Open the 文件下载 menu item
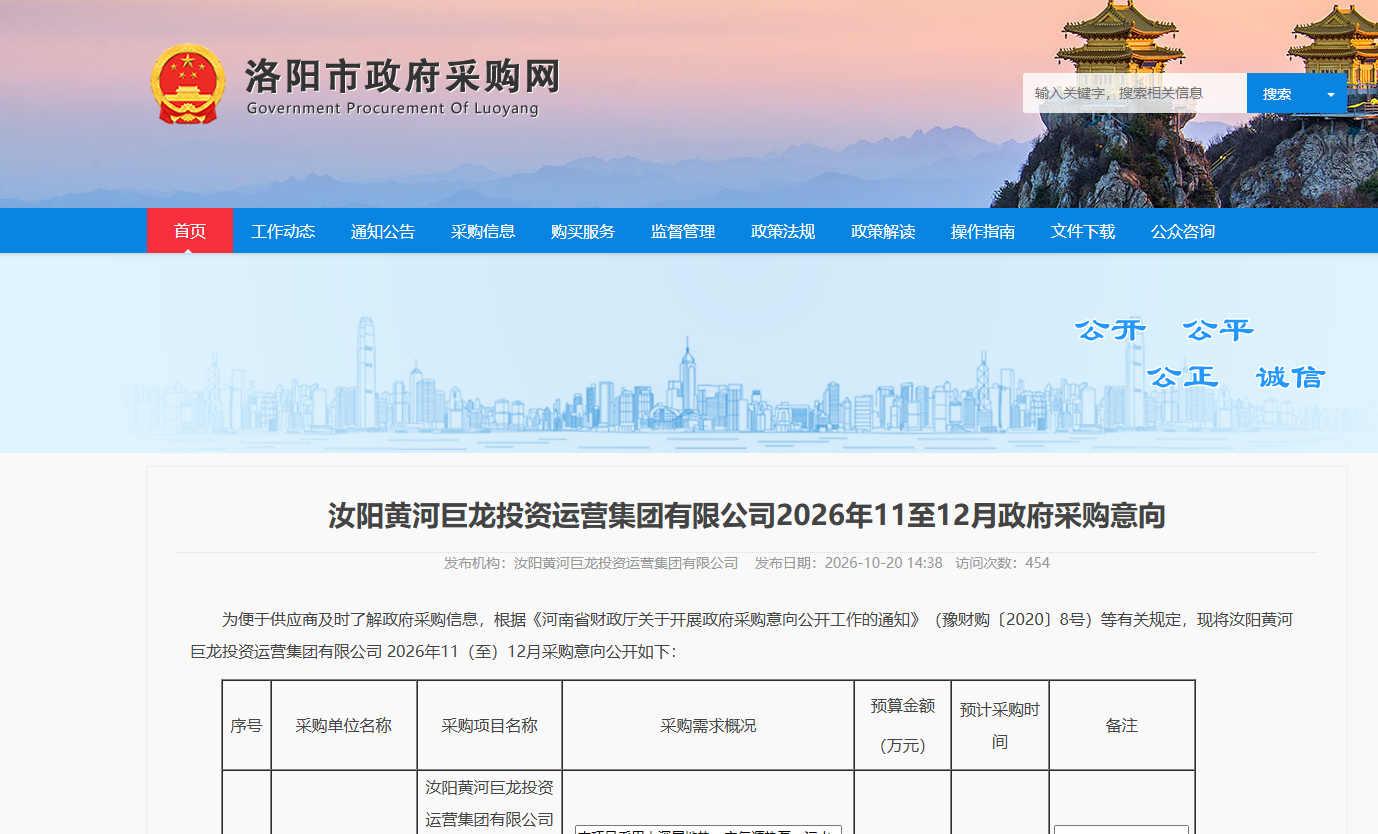The width and height of the screenshot is (1378, 834). point(1083,231)
